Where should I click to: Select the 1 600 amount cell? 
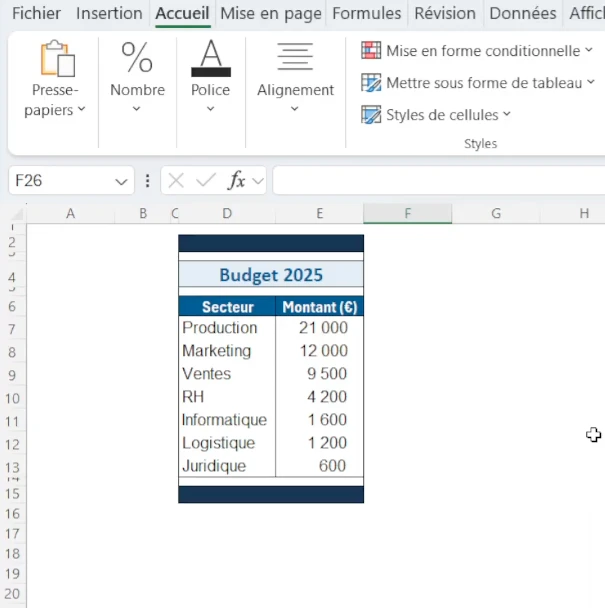point(320,420)
